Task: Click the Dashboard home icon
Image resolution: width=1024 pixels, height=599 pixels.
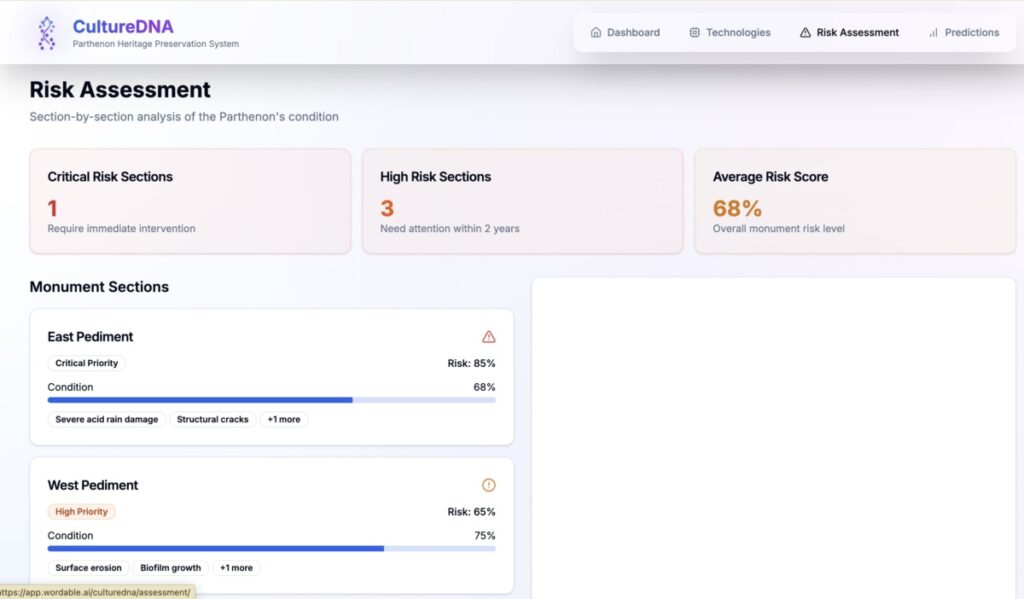Action: (x=596, y=33)
